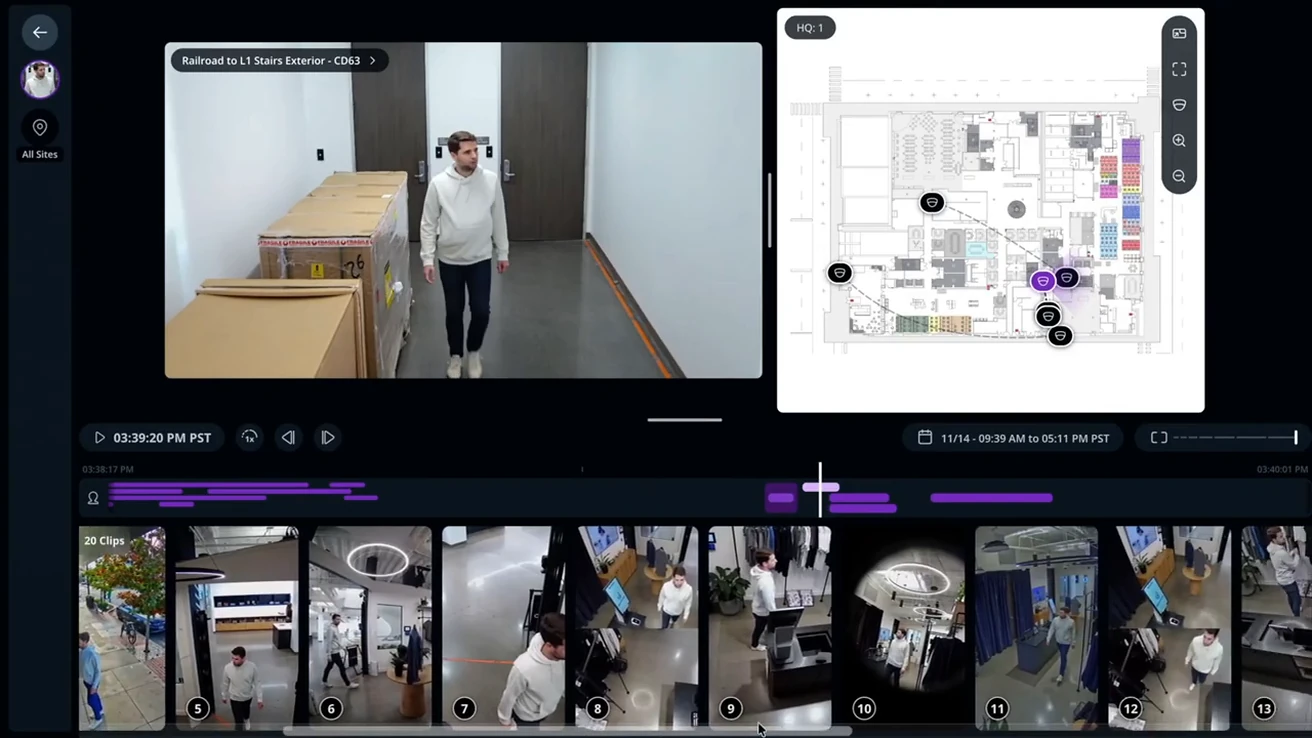Open clip thumbnail number 5

tap(237, 628)
